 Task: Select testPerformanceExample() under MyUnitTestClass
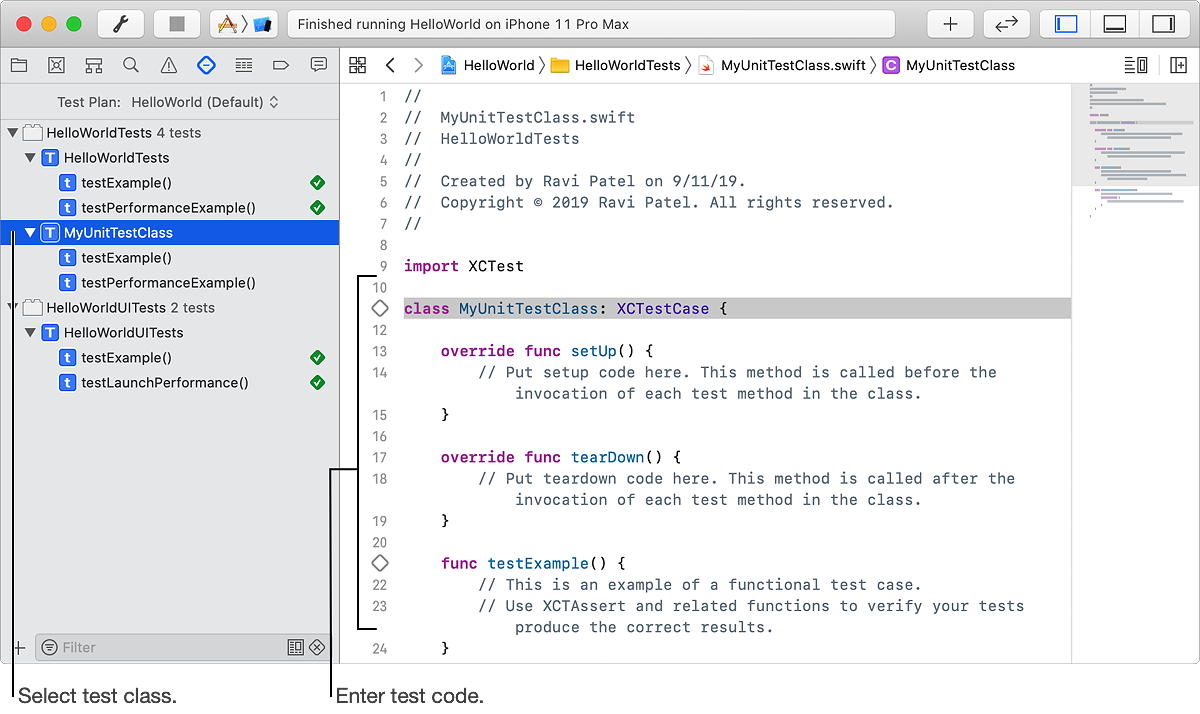170,282
